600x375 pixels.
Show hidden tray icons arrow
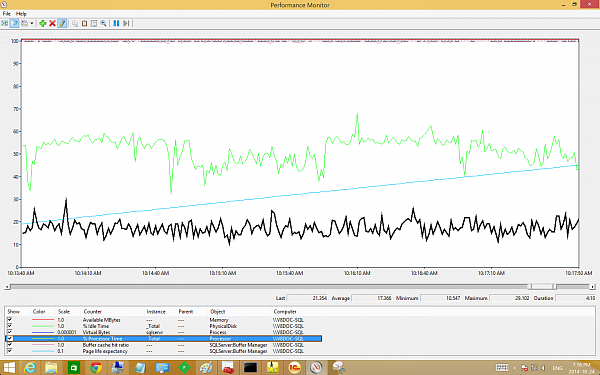click(x=514, y=368)
